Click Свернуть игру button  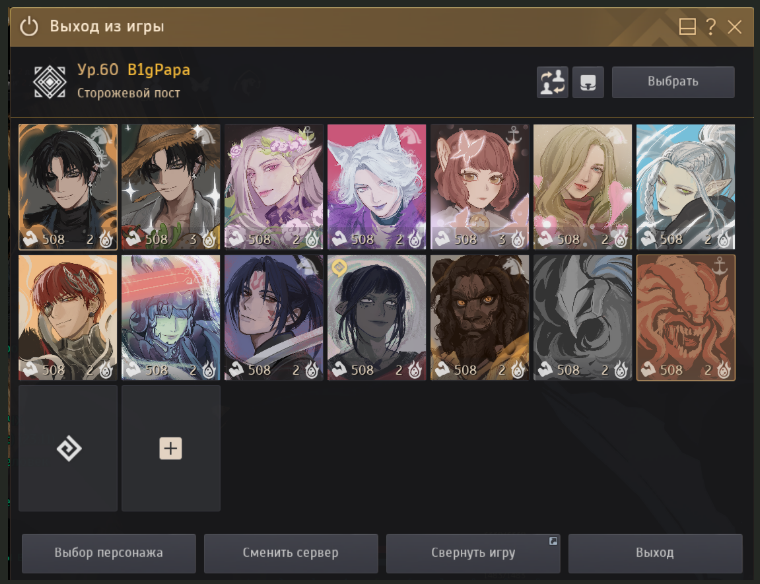click(473, 553)
